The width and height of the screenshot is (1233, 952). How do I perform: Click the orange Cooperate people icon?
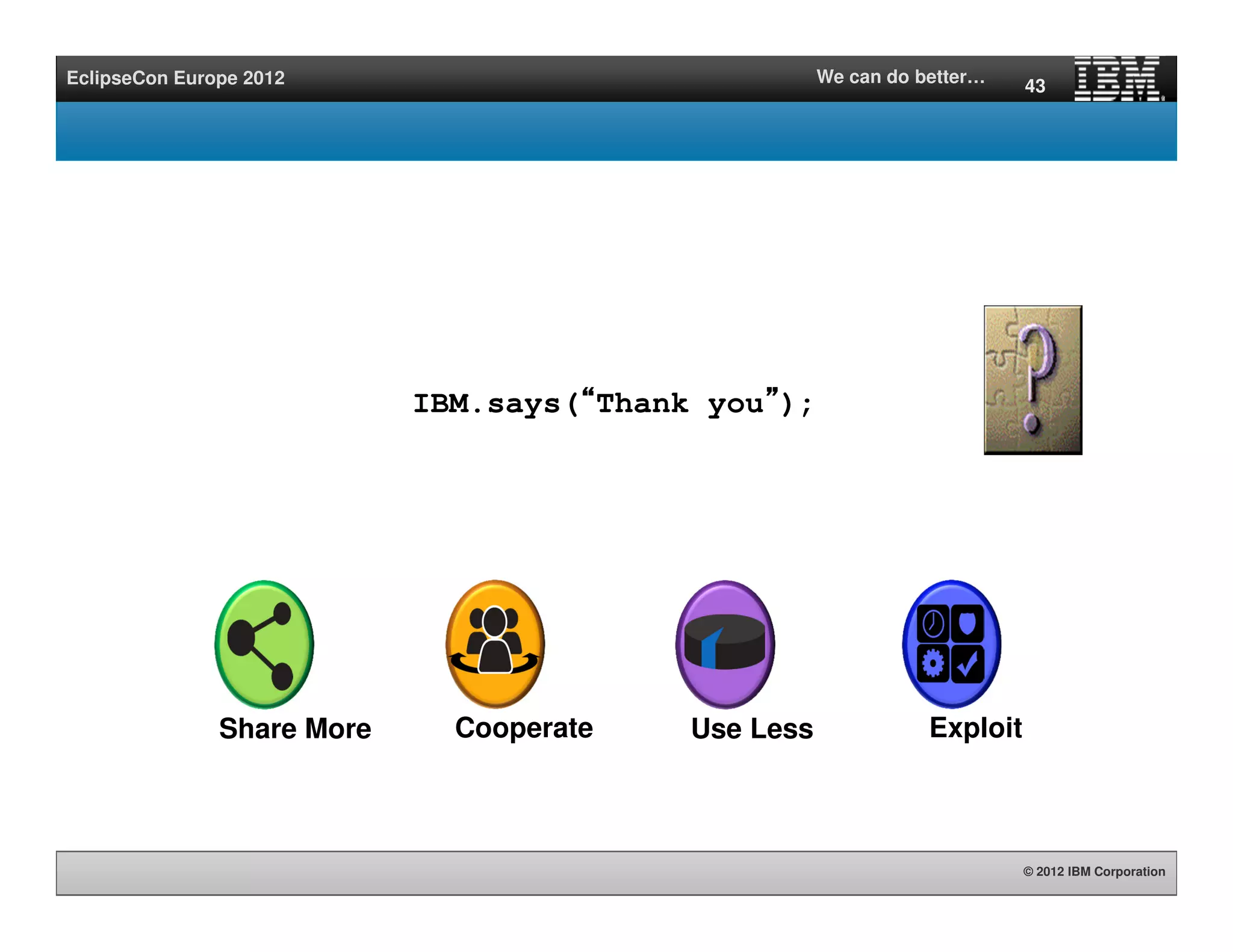pyautogui.click(x=495, y=644)
